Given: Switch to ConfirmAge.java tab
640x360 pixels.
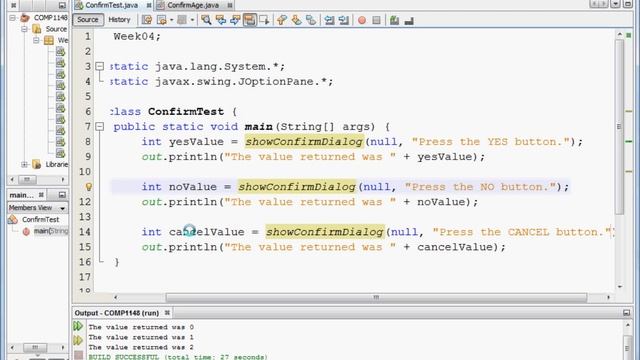Looking at the screenshot, I should coord(193,5).
